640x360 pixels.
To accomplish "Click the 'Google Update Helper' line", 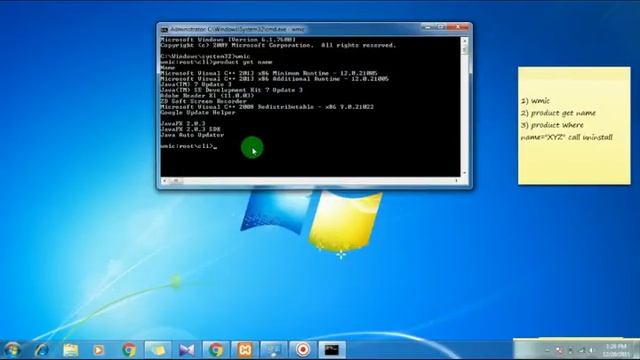I will (x=198, y=112).
